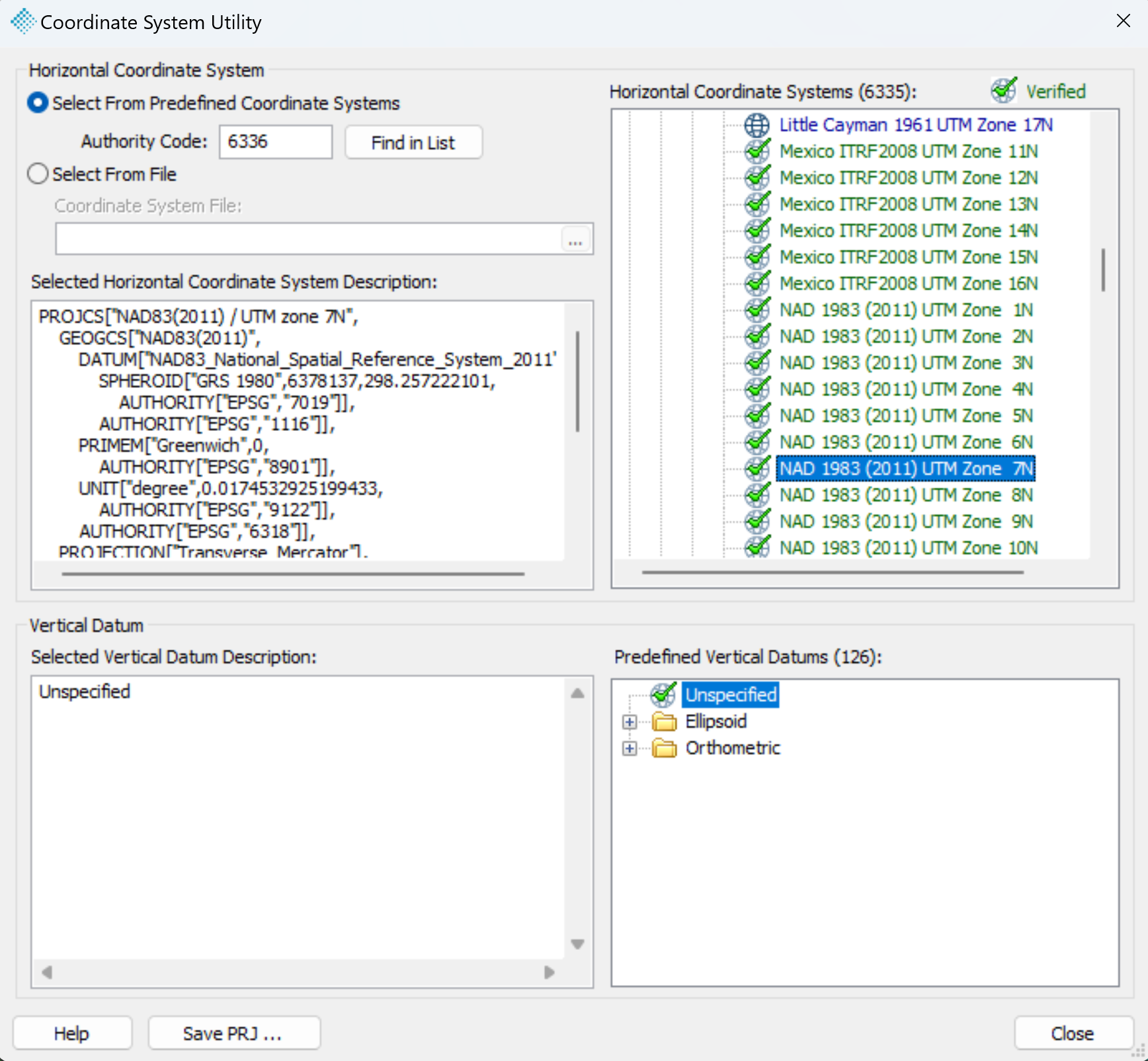Viewport: 1148px width, 1061px height.
Task: Click Save PRJ button
Action: (234, 1033)
